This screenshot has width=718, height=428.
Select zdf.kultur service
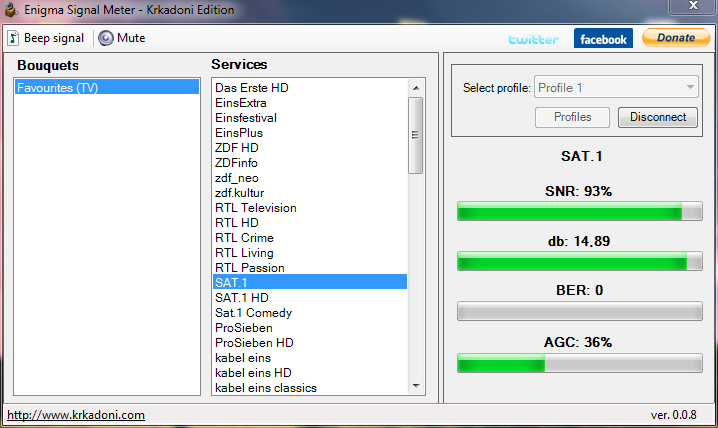[x=310, y=193]
